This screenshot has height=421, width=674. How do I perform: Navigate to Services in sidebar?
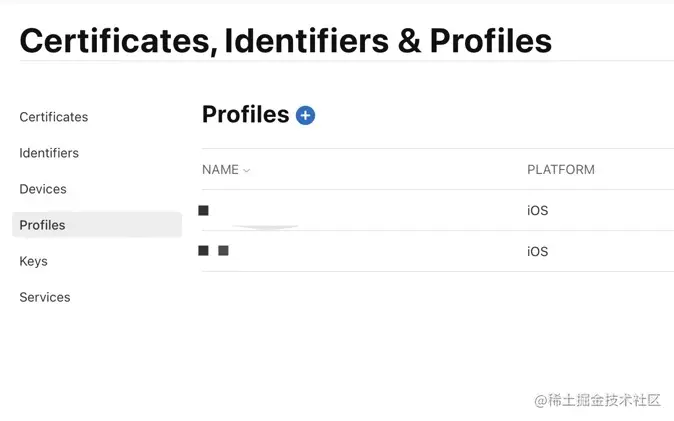pyautogui.click(x=45, y=297)
